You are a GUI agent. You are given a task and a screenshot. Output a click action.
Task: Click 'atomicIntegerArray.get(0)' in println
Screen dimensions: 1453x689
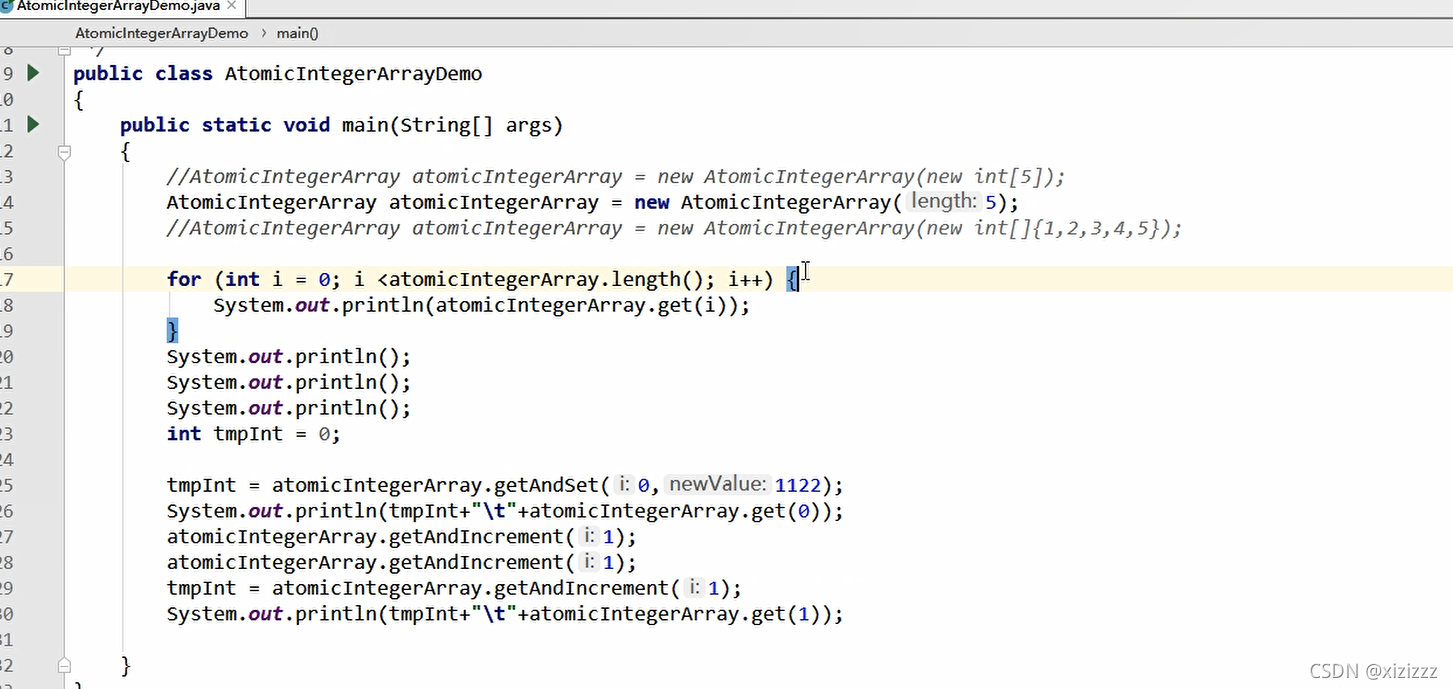[x=675, y=512]
